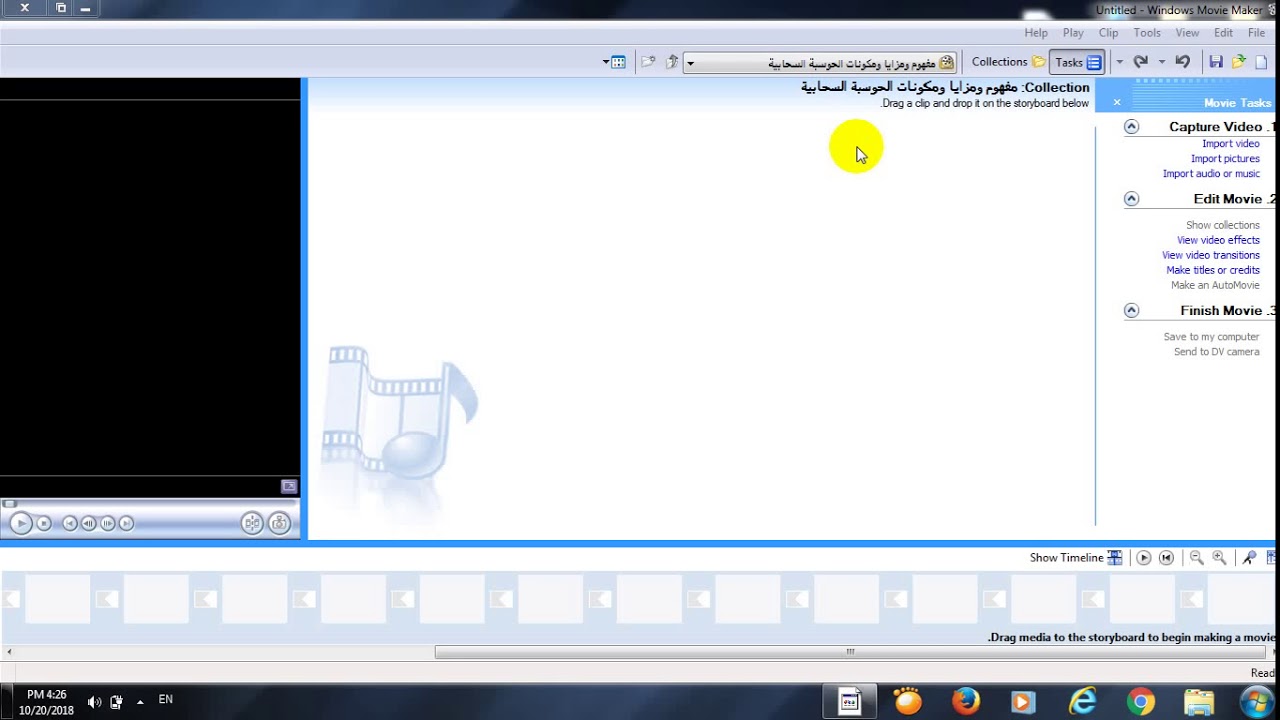The width and height of the screenshot is (1280, 720).
Task: Click the Import pictures link
Action: click(1225, 159)
